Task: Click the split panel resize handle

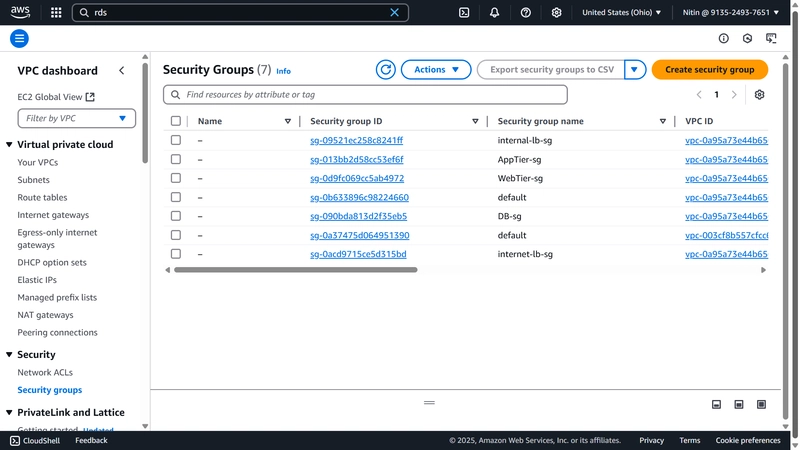Action: pos(429,403)
